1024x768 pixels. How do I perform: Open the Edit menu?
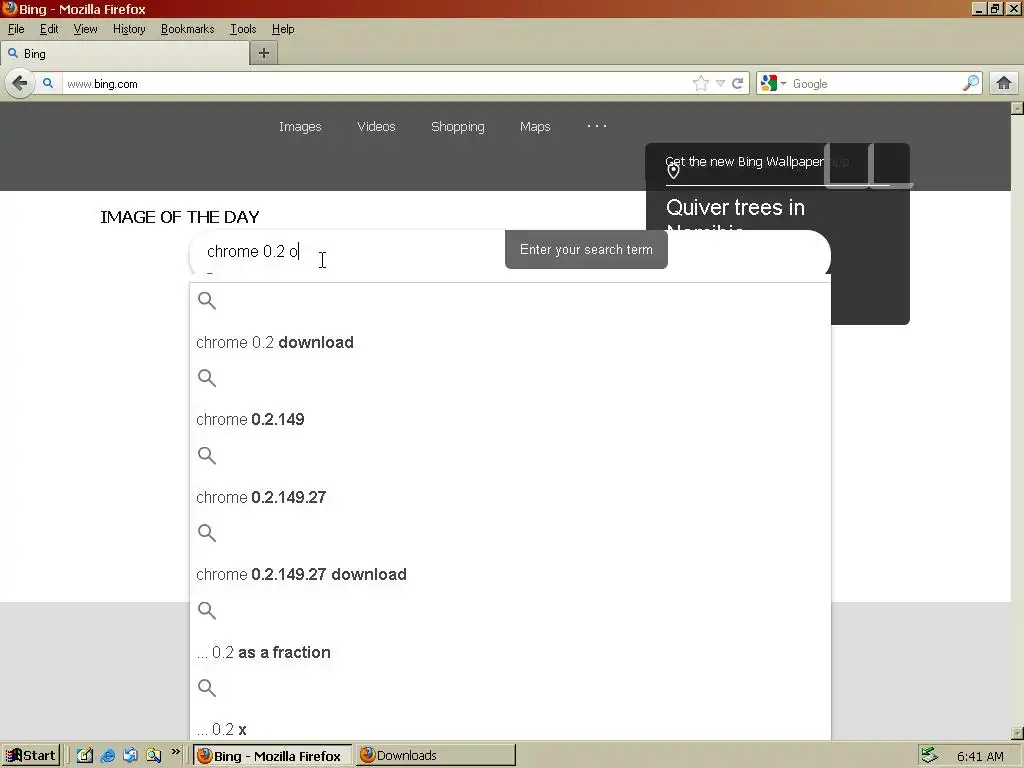(x=49, y=29)
